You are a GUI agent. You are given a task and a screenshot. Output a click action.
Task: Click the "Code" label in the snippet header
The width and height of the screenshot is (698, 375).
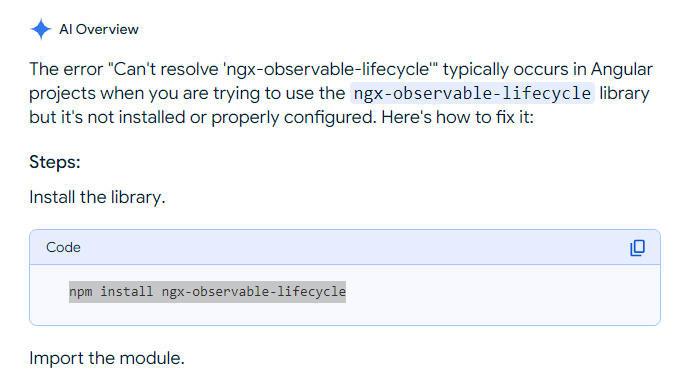[63, 247]
